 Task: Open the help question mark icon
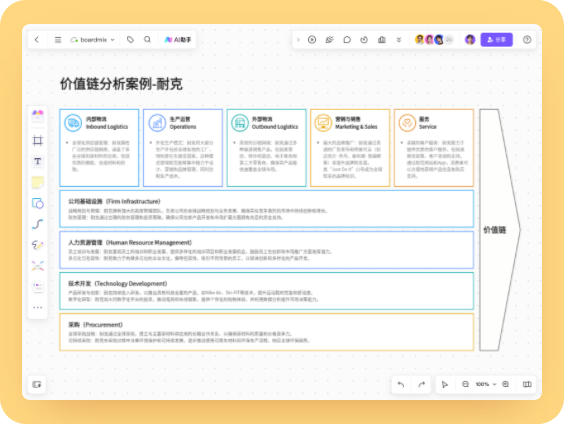pyautogui.click(x=527, y=40)
